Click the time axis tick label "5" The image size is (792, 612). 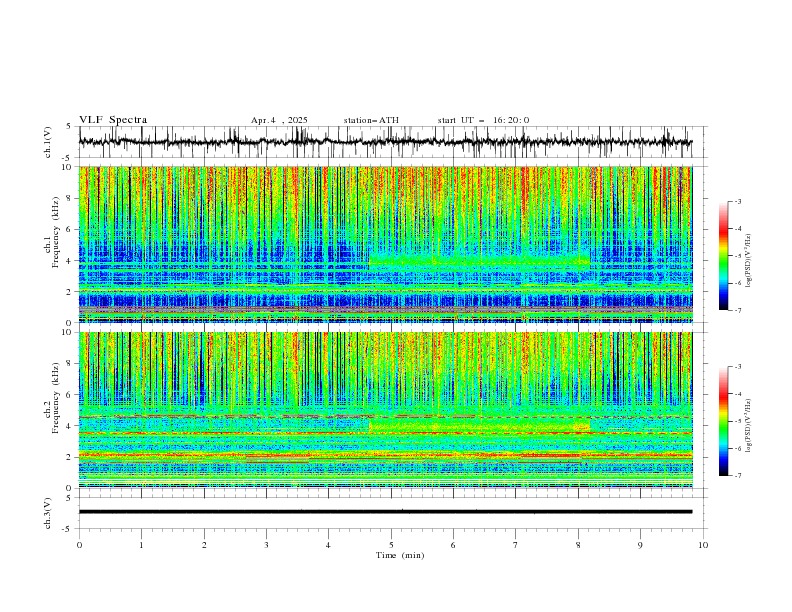click(x=391, y=545)
